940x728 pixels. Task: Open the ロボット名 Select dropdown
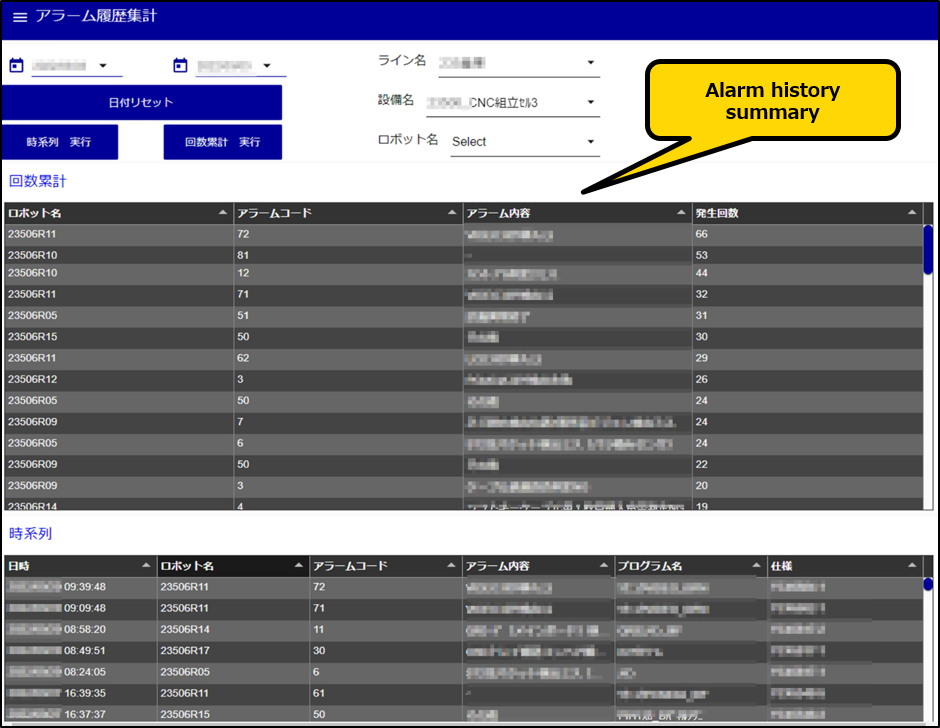[590, 142]
